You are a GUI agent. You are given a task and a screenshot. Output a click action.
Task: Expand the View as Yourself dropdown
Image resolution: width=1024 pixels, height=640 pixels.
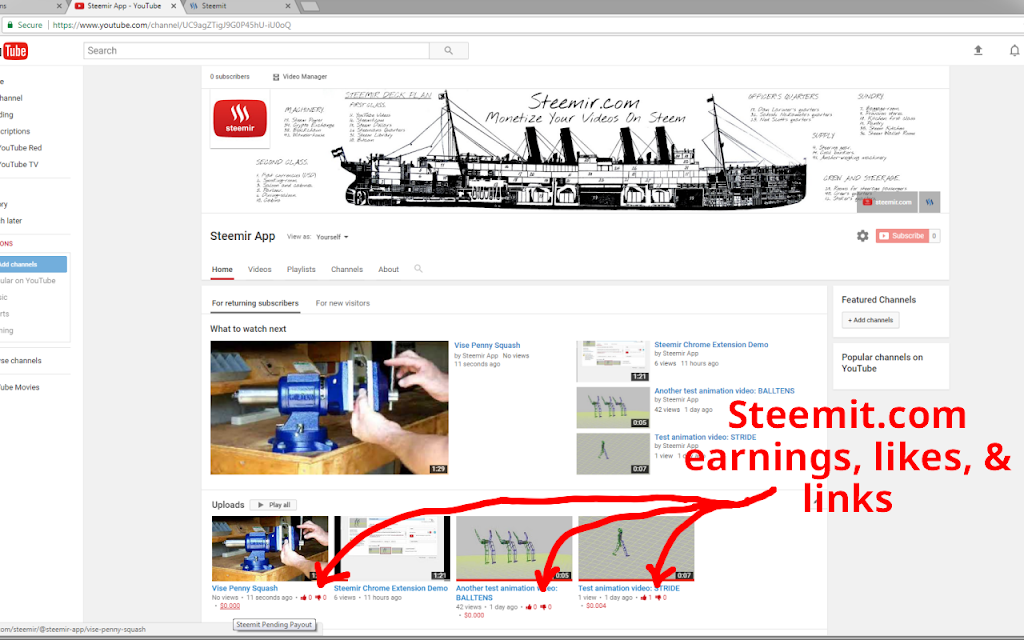click(332, 237)
